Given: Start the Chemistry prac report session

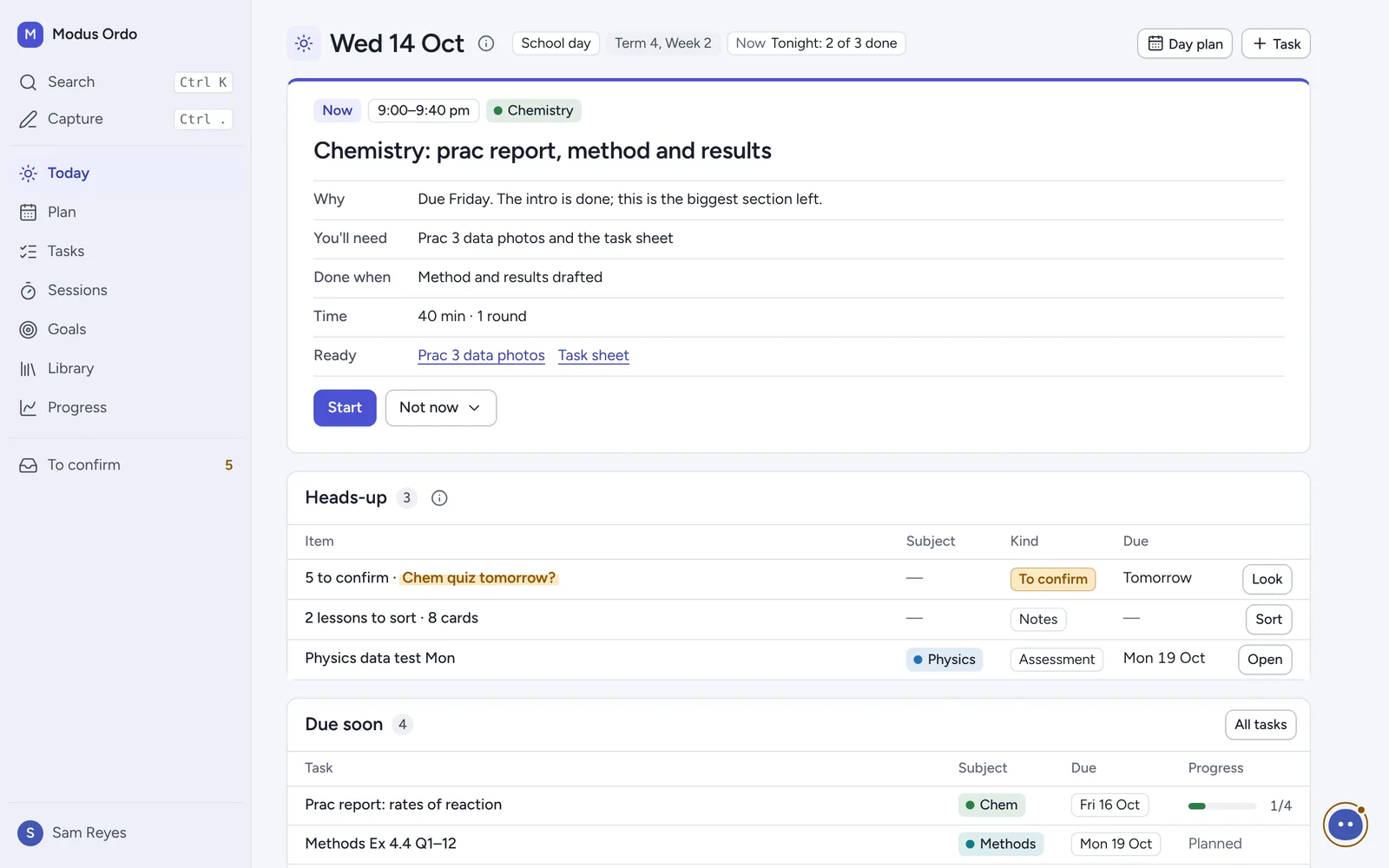Looking at the screenshot, I should coord(345,408).
